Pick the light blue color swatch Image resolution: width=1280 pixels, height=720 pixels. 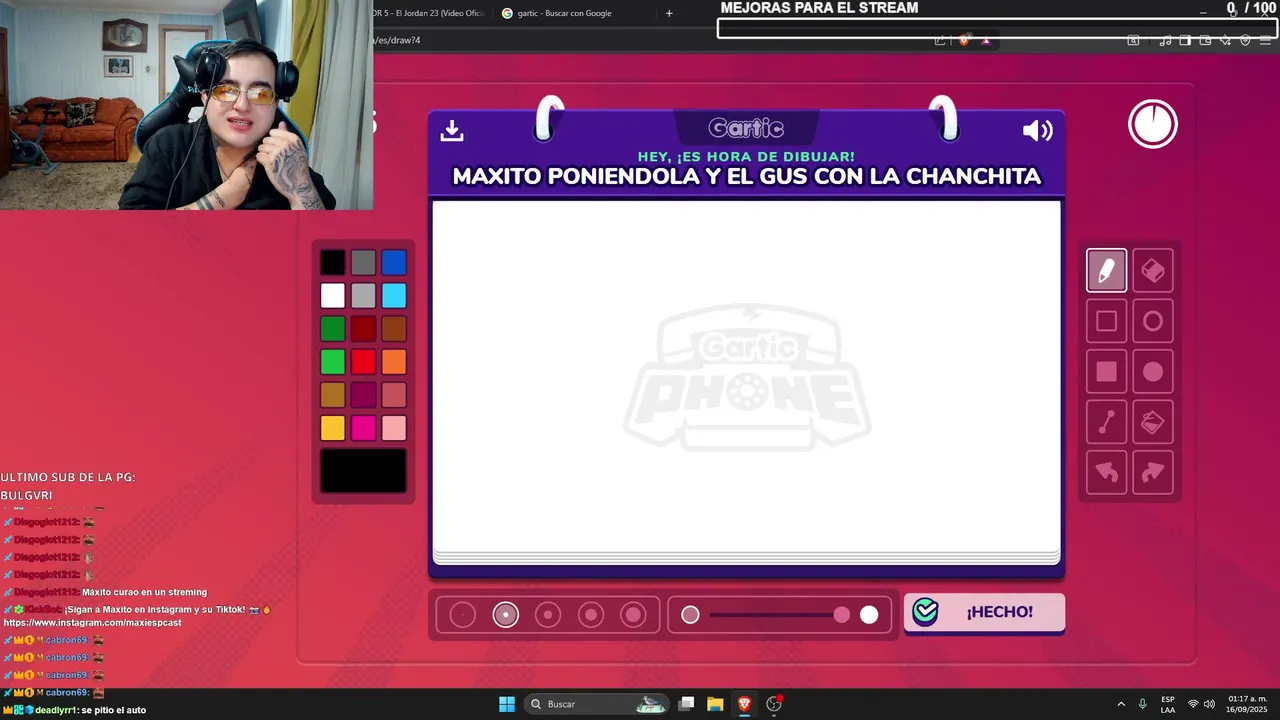point(394,296)
